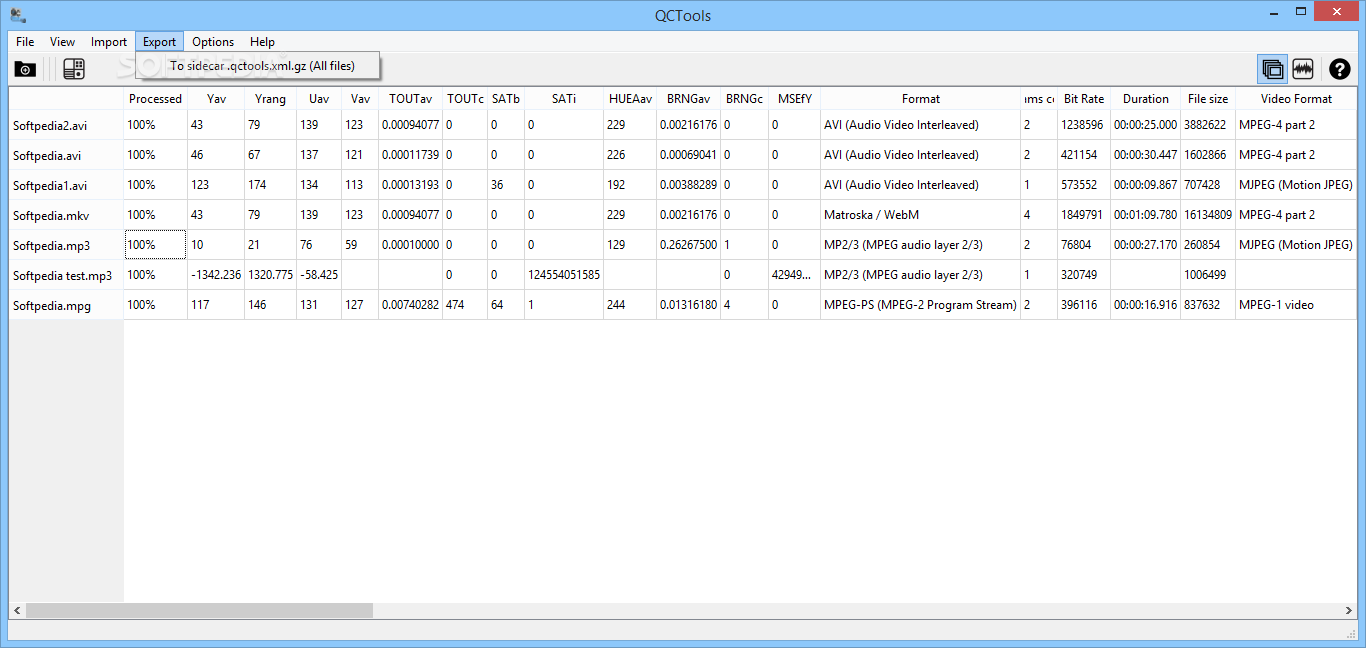1366x648 pixels.
Task: Sort by the Vav column header
Action: (x=360, y=99)
